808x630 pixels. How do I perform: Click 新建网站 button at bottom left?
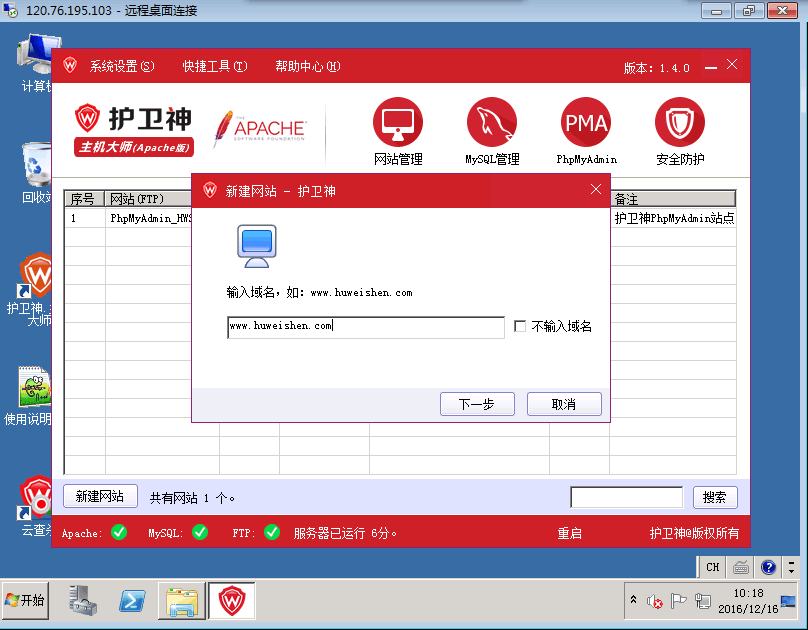[100, 496]
